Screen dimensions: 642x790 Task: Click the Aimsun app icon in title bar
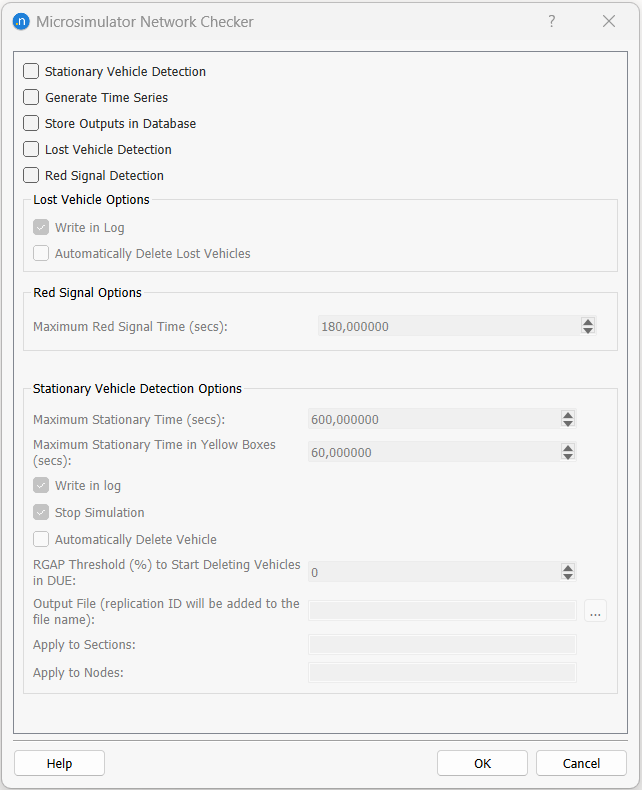(21, 22)
